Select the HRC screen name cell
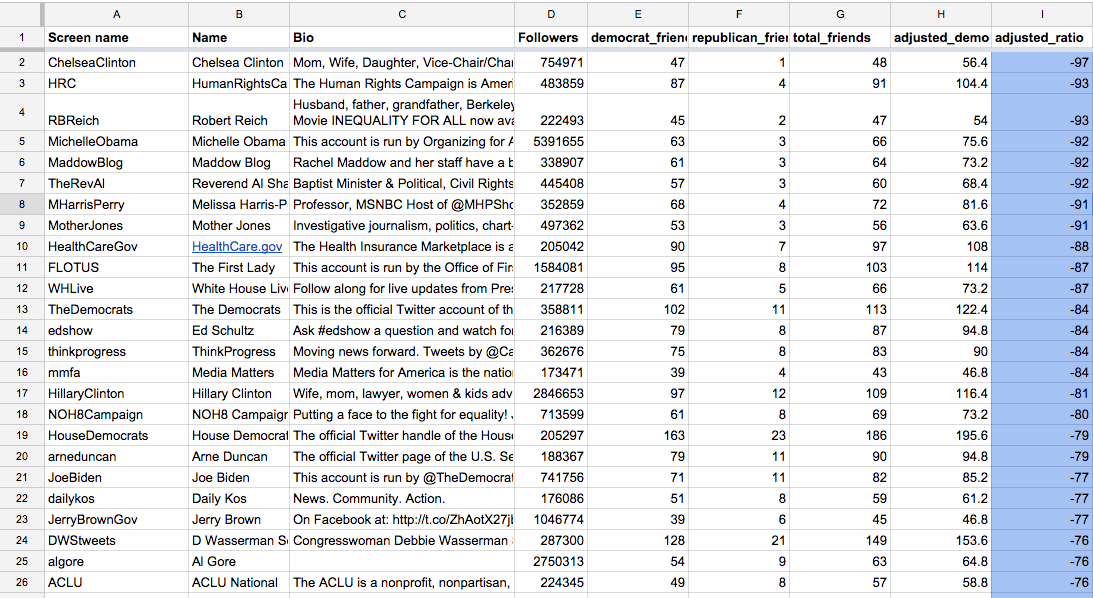Screen dimensions: 1093x598 coord(116,84)
